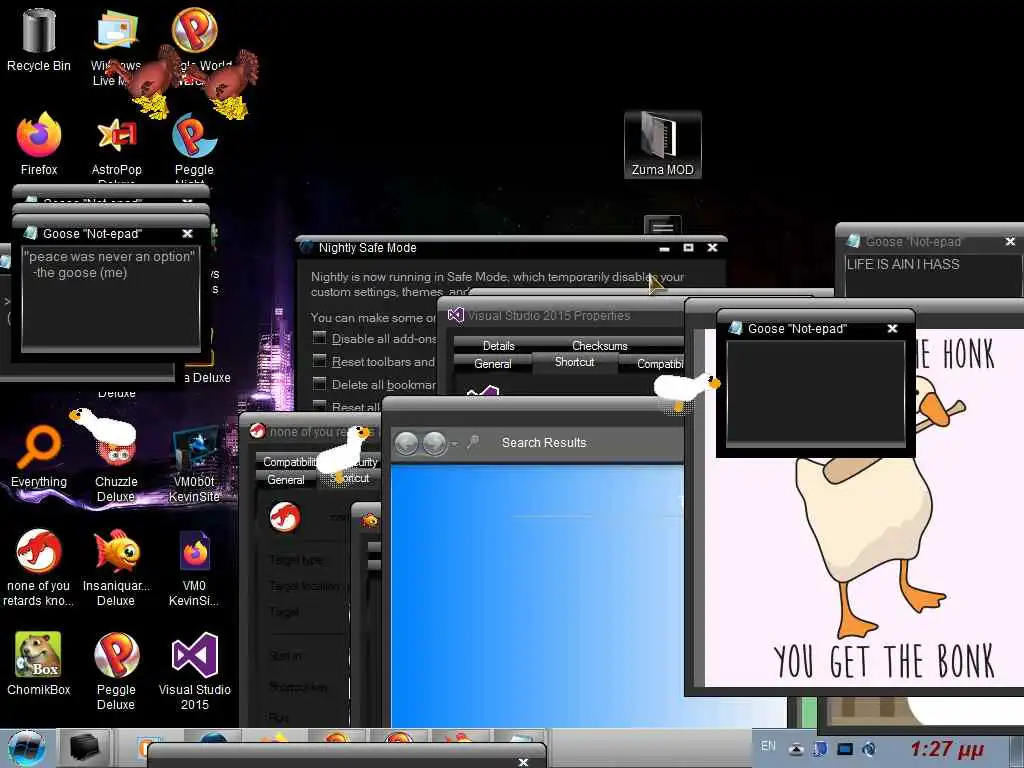Switch to Details tab in Visual Studio Properties

498,345
